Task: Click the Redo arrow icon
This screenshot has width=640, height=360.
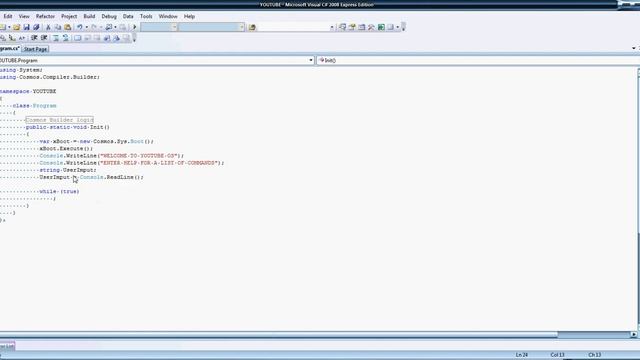Action: (x=94, y=27)
